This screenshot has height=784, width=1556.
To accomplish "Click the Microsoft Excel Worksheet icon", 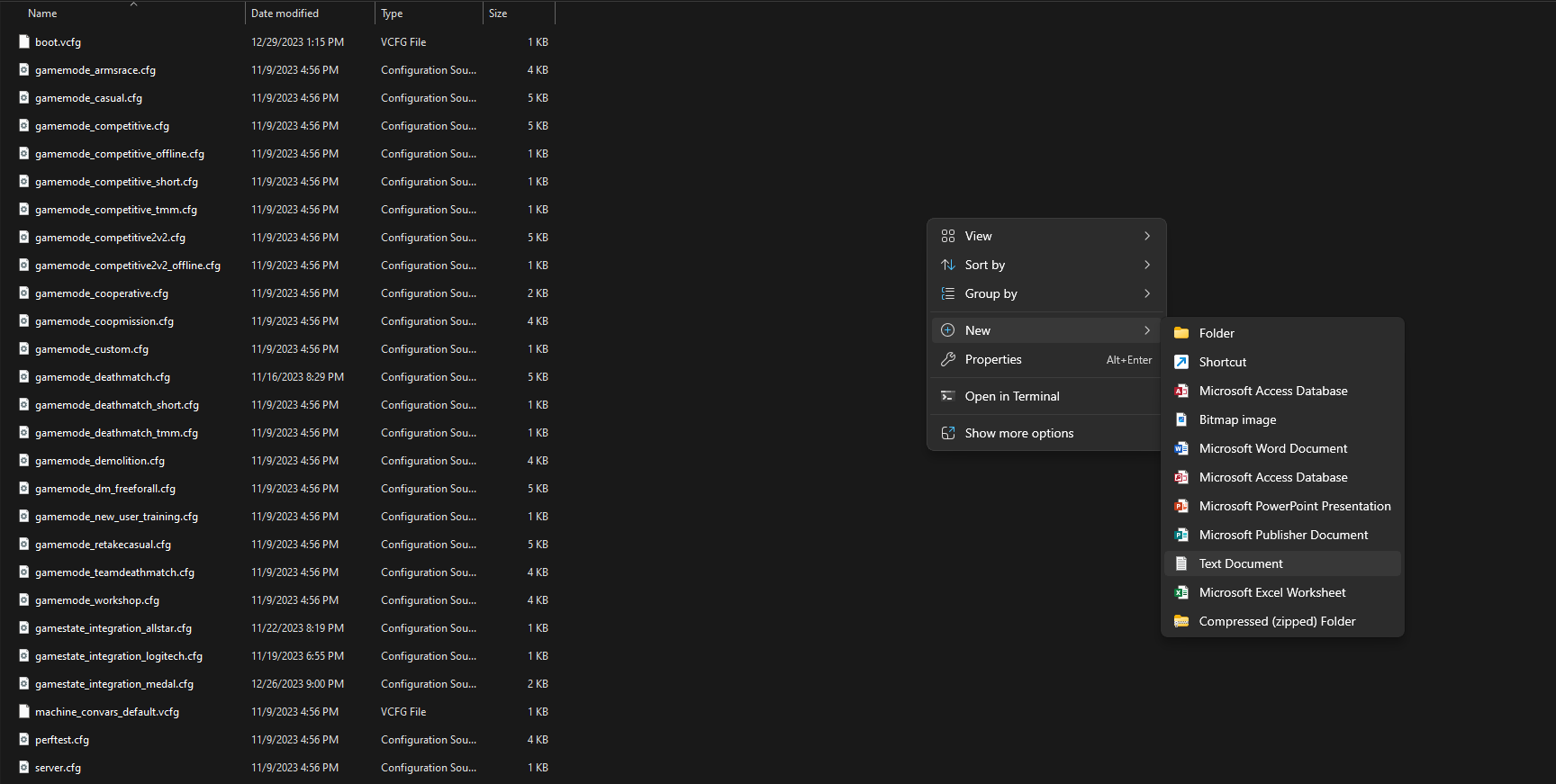I will point(1181,592).
